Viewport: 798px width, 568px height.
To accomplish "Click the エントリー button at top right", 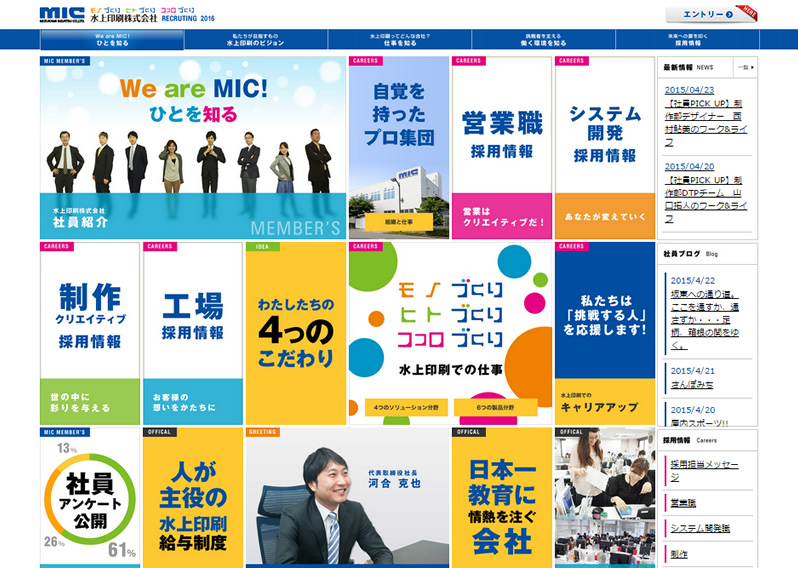I will (x=710, y=14).
